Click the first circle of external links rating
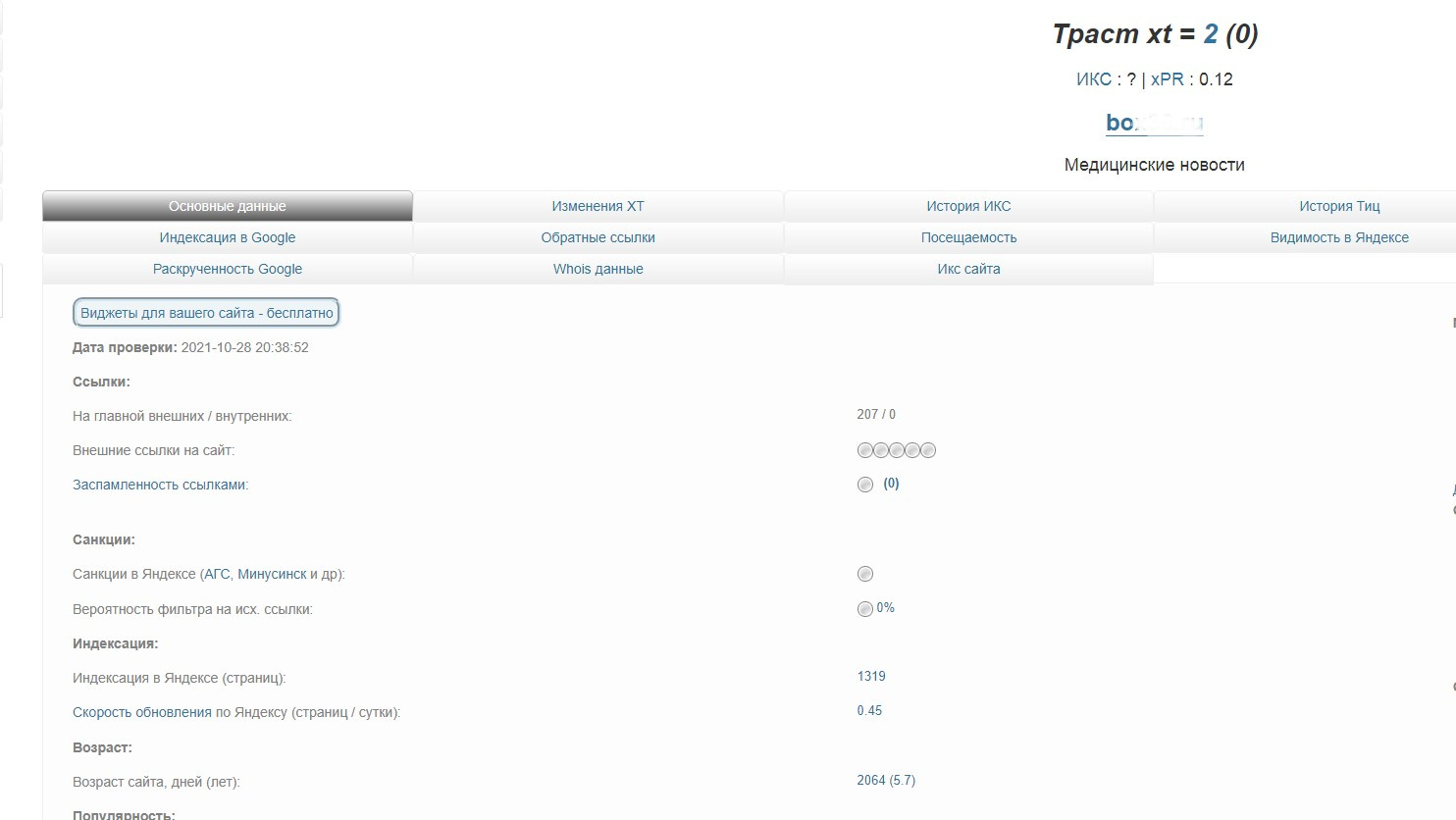The width and height of the screenshot is (1456, 820). pyautogui.click(x=865, y=450)
